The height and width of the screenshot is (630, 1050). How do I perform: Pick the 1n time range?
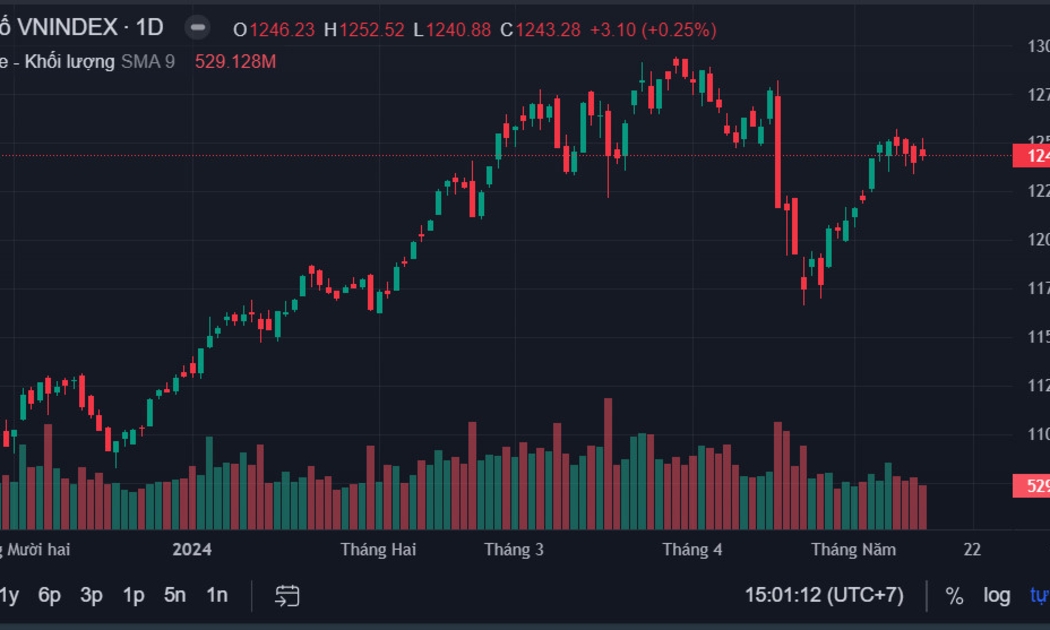216,596
